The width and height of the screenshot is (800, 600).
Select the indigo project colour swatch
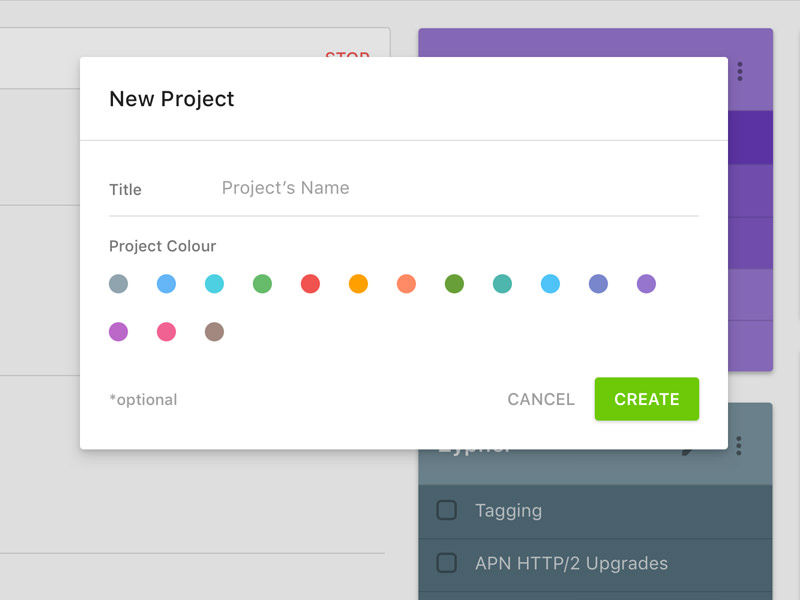click(x=598, y=284)
